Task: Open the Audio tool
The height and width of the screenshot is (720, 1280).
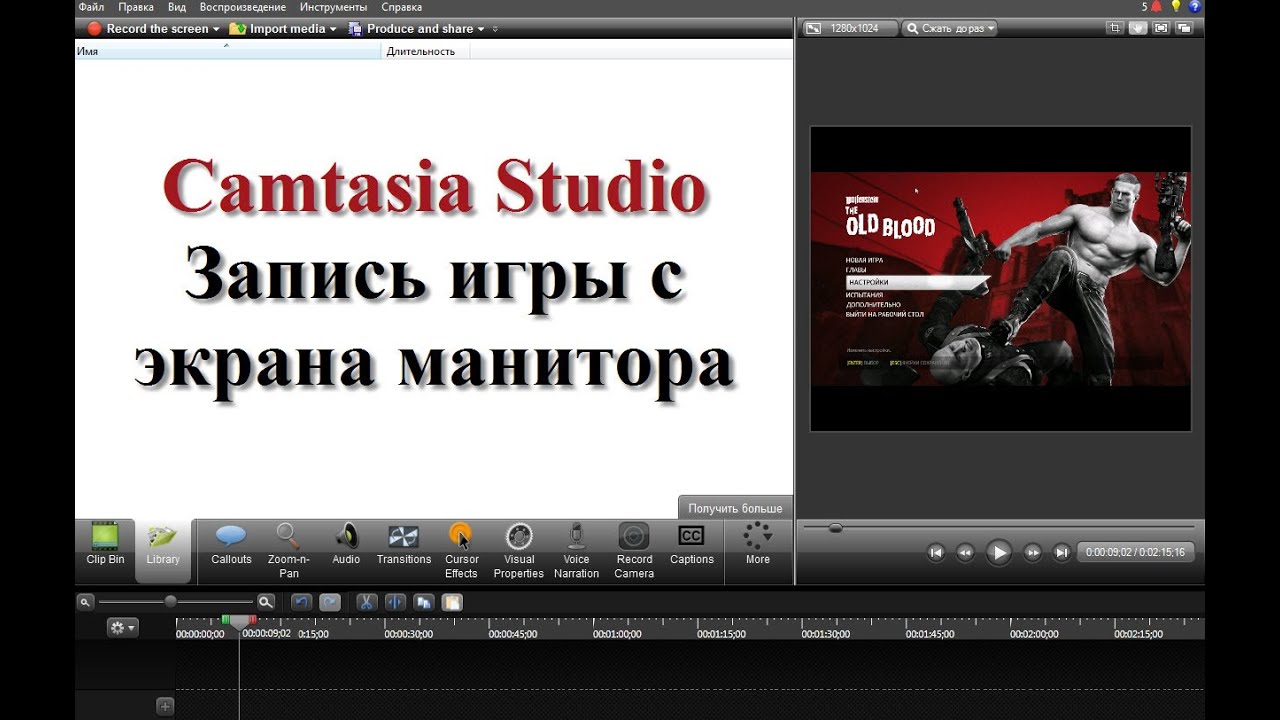Action: click(x=346, y=546)
